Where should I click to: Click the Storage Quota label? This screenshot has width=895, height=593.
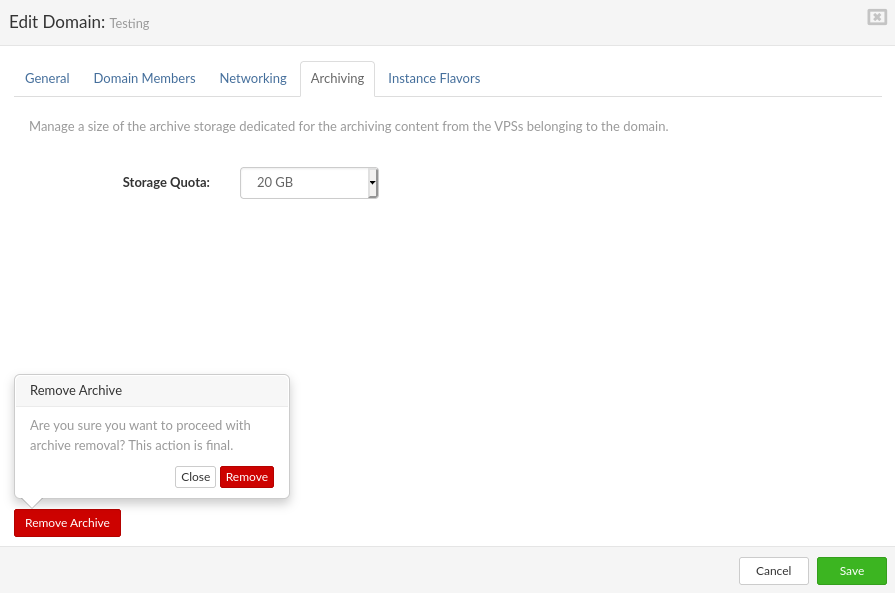click(166, 182)
